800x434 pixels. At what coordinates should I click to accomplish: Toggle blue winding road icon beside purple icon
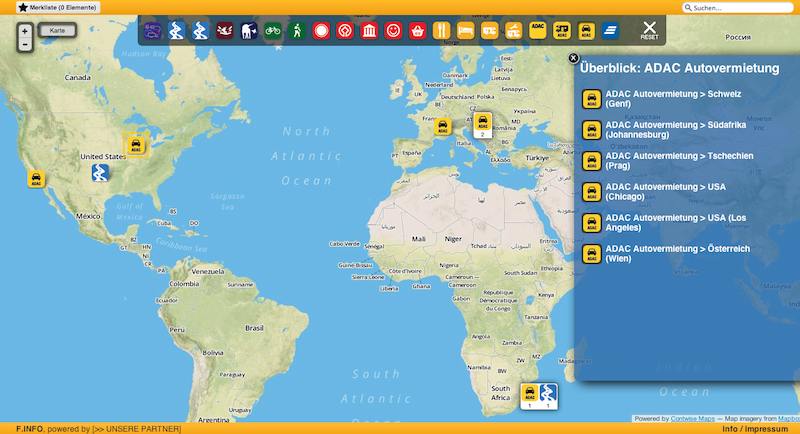click(x=176, y=31)
